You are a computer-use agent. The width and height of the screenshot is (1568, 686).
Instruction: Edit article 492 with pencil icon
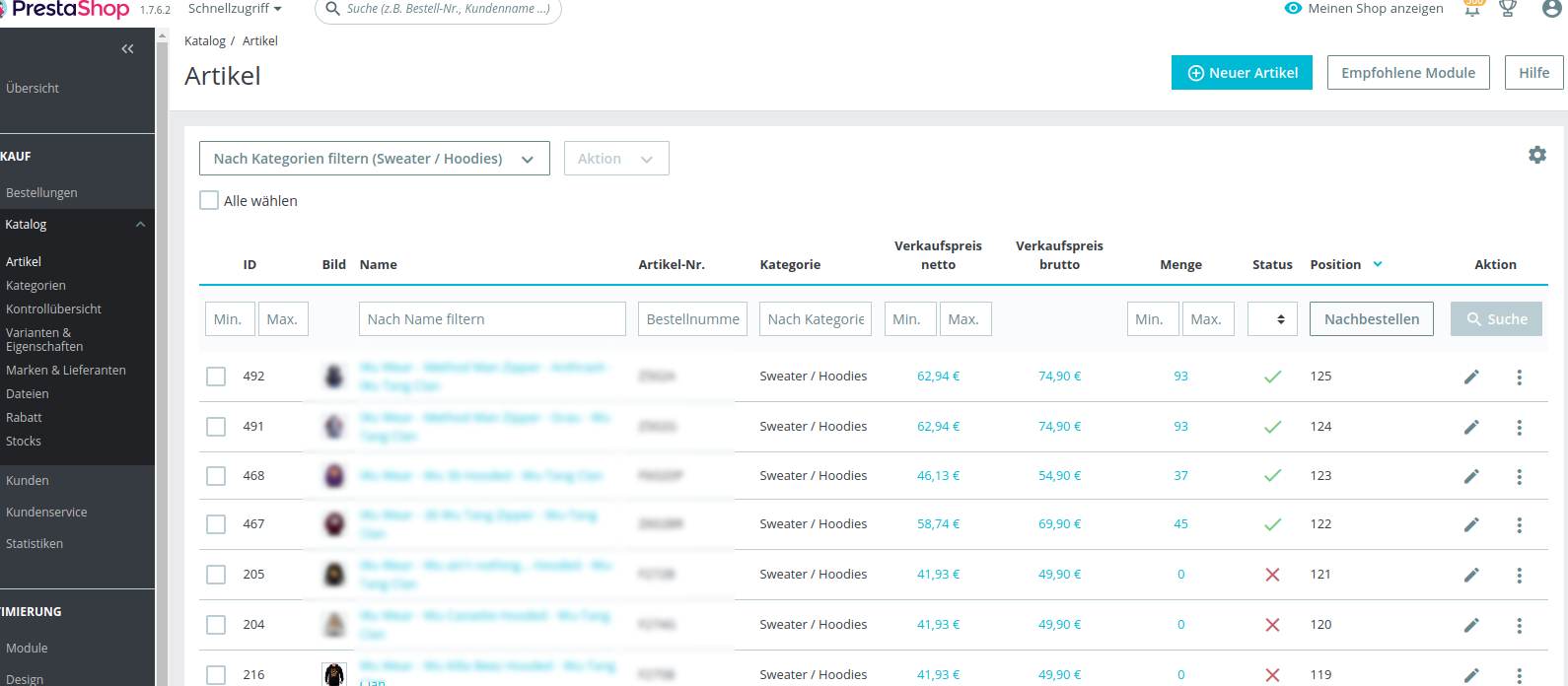tap(1471, 377)
